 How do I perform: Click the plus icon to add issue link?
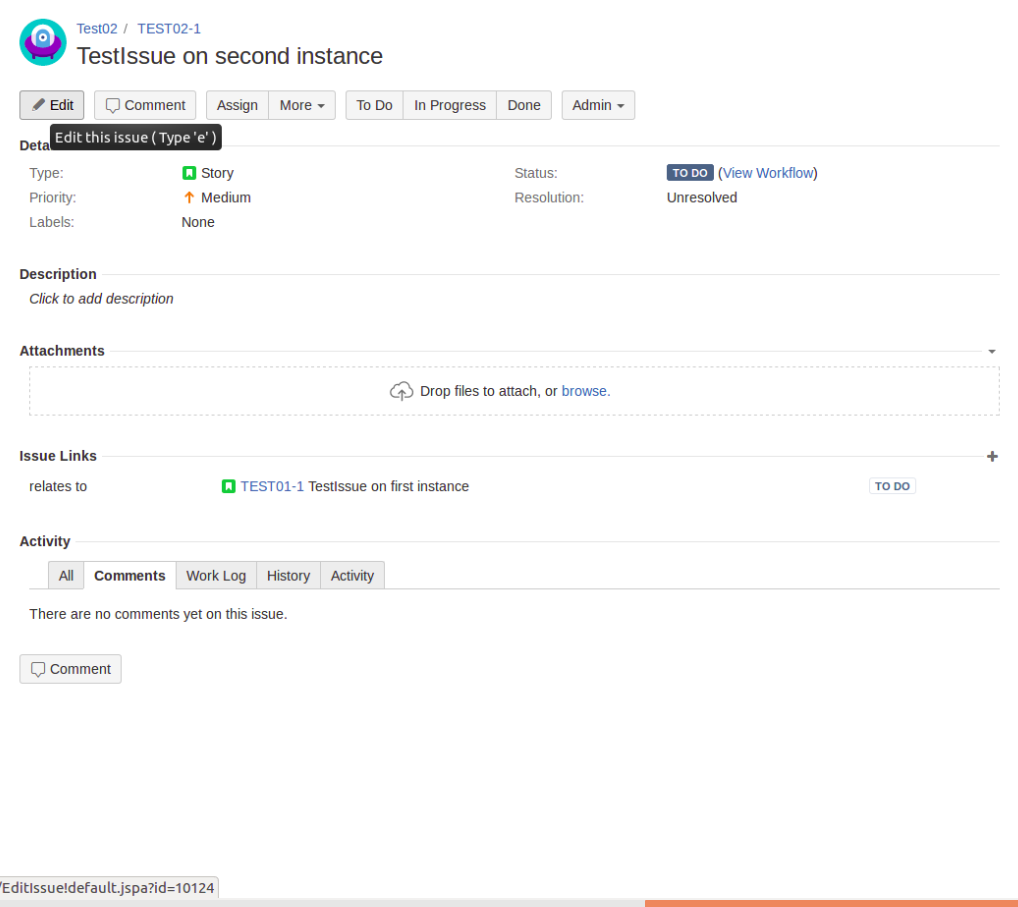992,456
